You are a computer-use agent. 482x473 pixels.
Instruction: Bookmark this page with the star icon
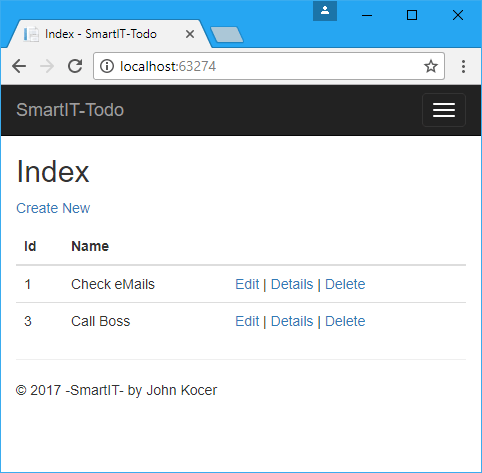click(x=431, y=66)
